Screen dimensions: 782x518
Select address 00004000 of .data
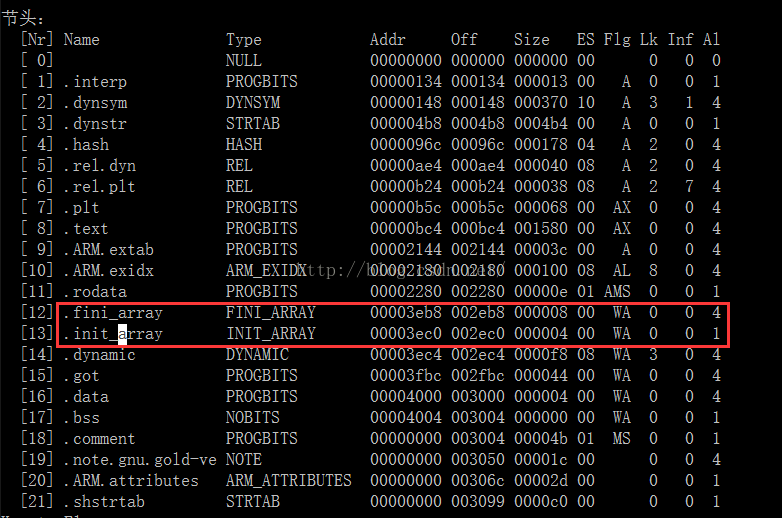(x=406, y=396)
